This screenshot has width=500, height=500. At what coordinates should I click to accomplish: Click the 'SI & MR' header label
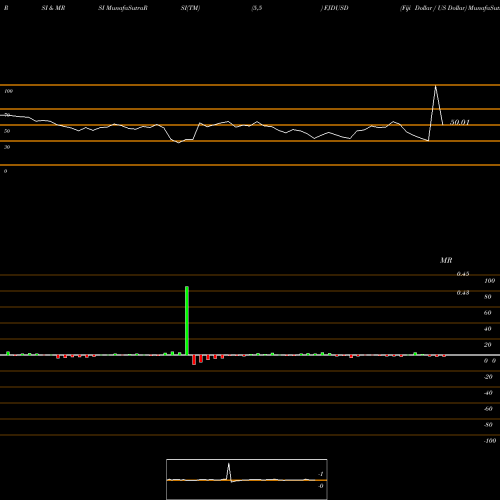(53, 8)
